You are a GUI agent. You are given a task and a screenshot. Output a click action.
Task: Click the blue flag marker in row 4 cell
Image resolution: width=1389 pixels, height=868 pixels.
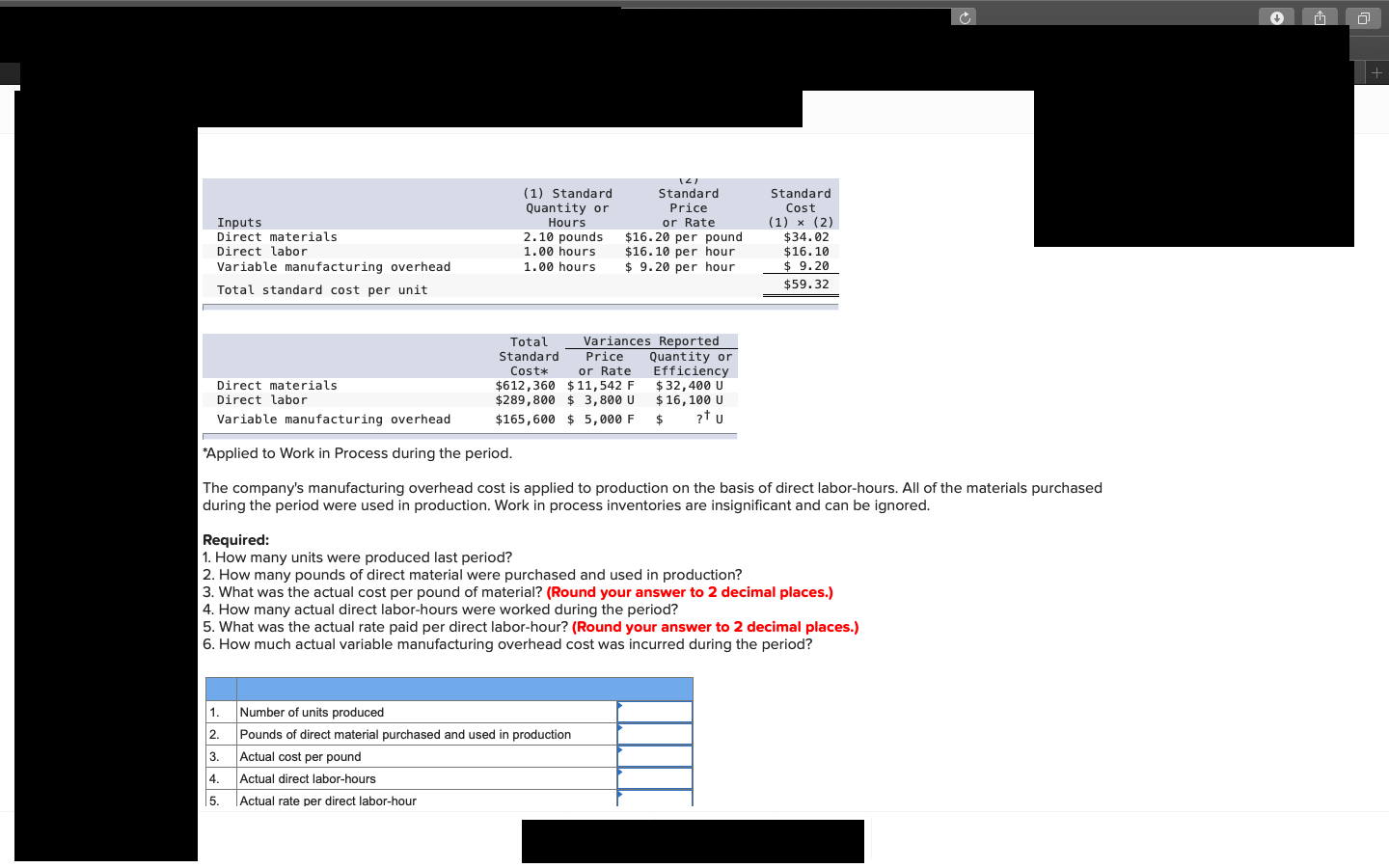coord(618,773)
